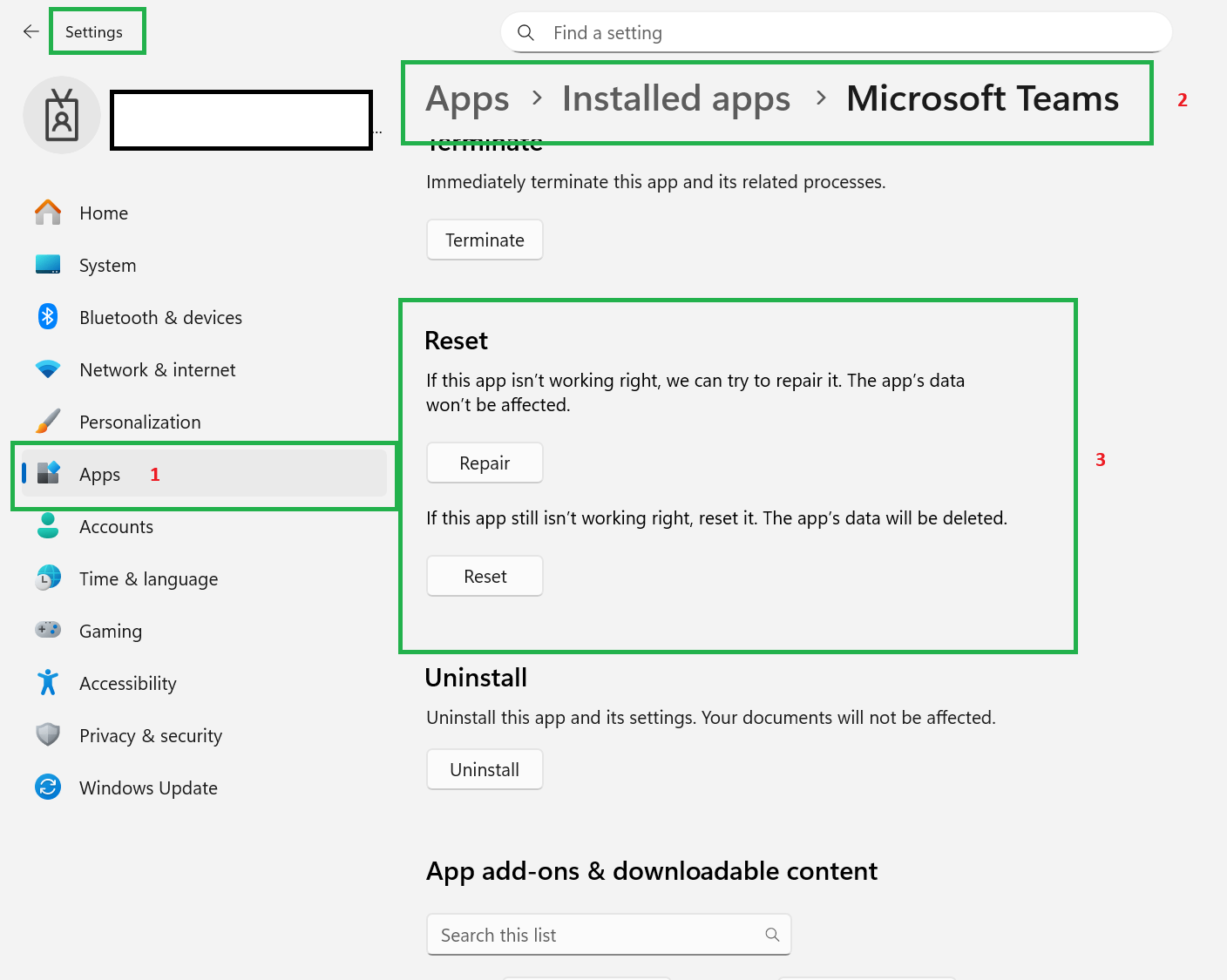
Task: Click the Accounts person icon
Action: tap(48, 525)
